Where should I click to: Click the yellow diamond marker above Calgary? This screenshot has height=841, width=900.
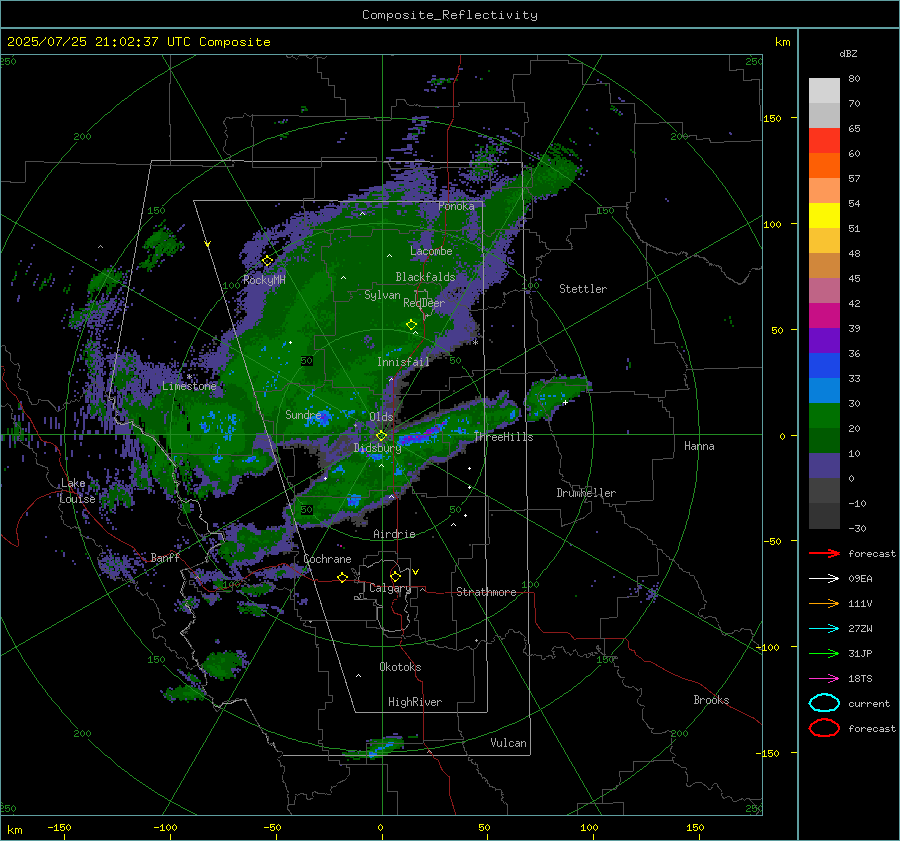[x=395, y=576]
